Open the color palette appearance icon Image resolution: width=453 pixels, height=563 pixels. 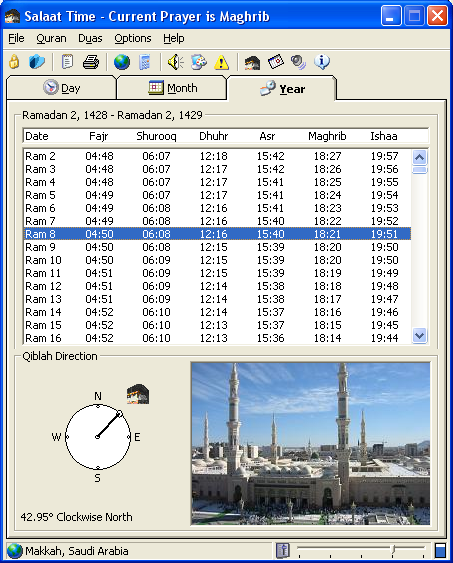[x=199, y=62]
